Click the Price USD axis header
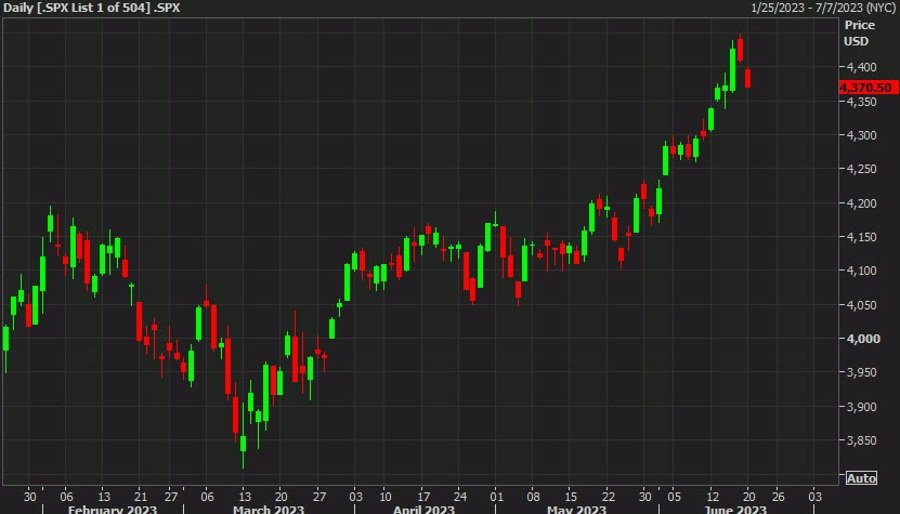The width and height of the screenshot is (900, 514). 859,32
